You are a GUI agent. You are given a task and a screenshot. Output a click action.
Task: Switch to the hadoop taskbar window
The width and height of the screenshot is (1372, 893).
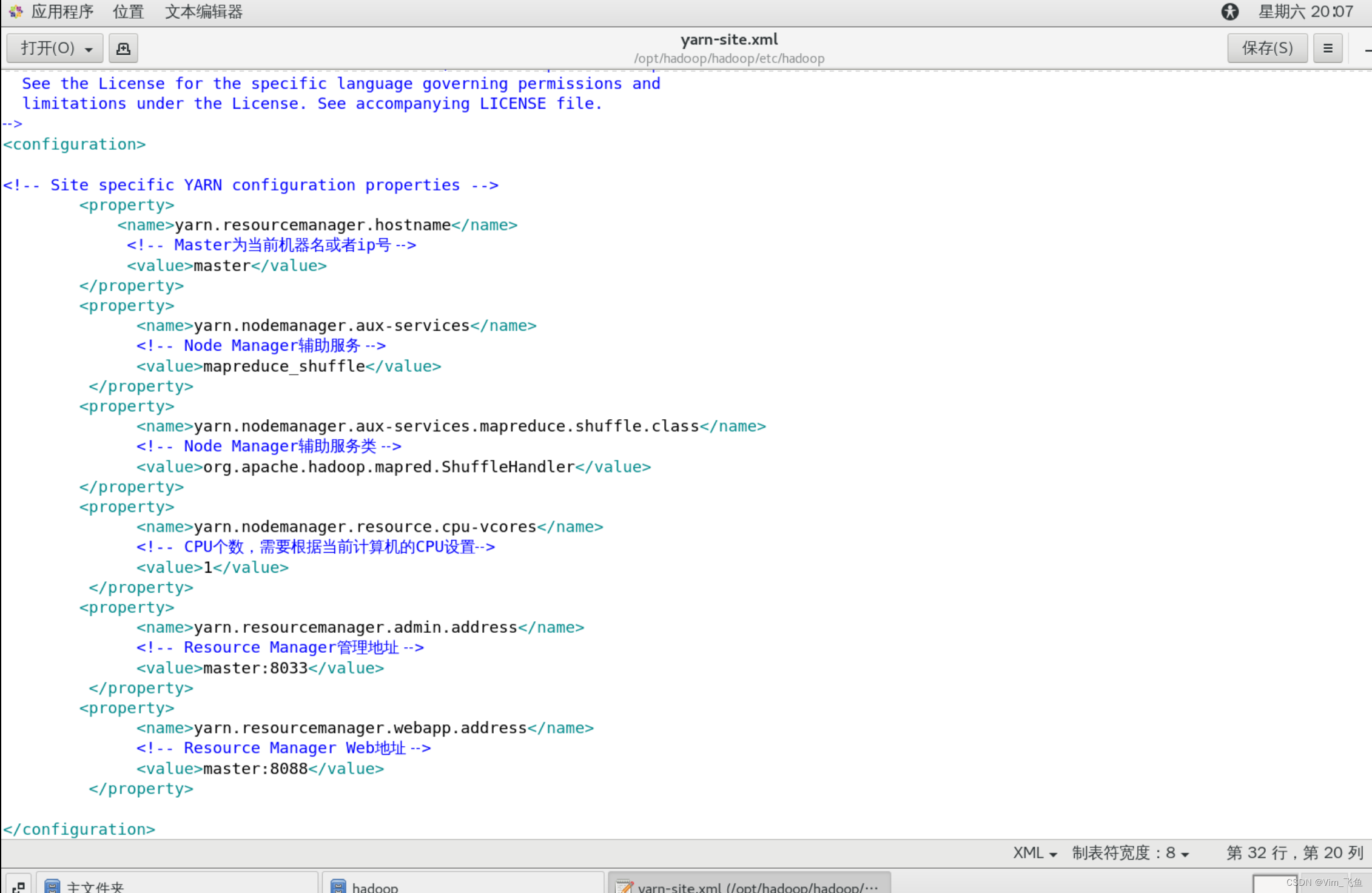[x=463, y=884]
